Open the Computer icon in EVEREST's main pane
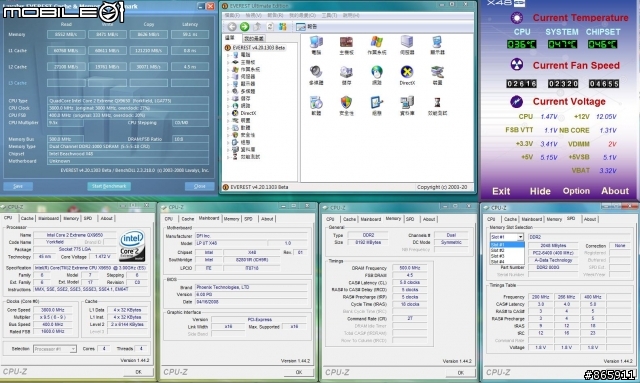The image size is (640, 383). pyautogui.click(x=316, y=42)
